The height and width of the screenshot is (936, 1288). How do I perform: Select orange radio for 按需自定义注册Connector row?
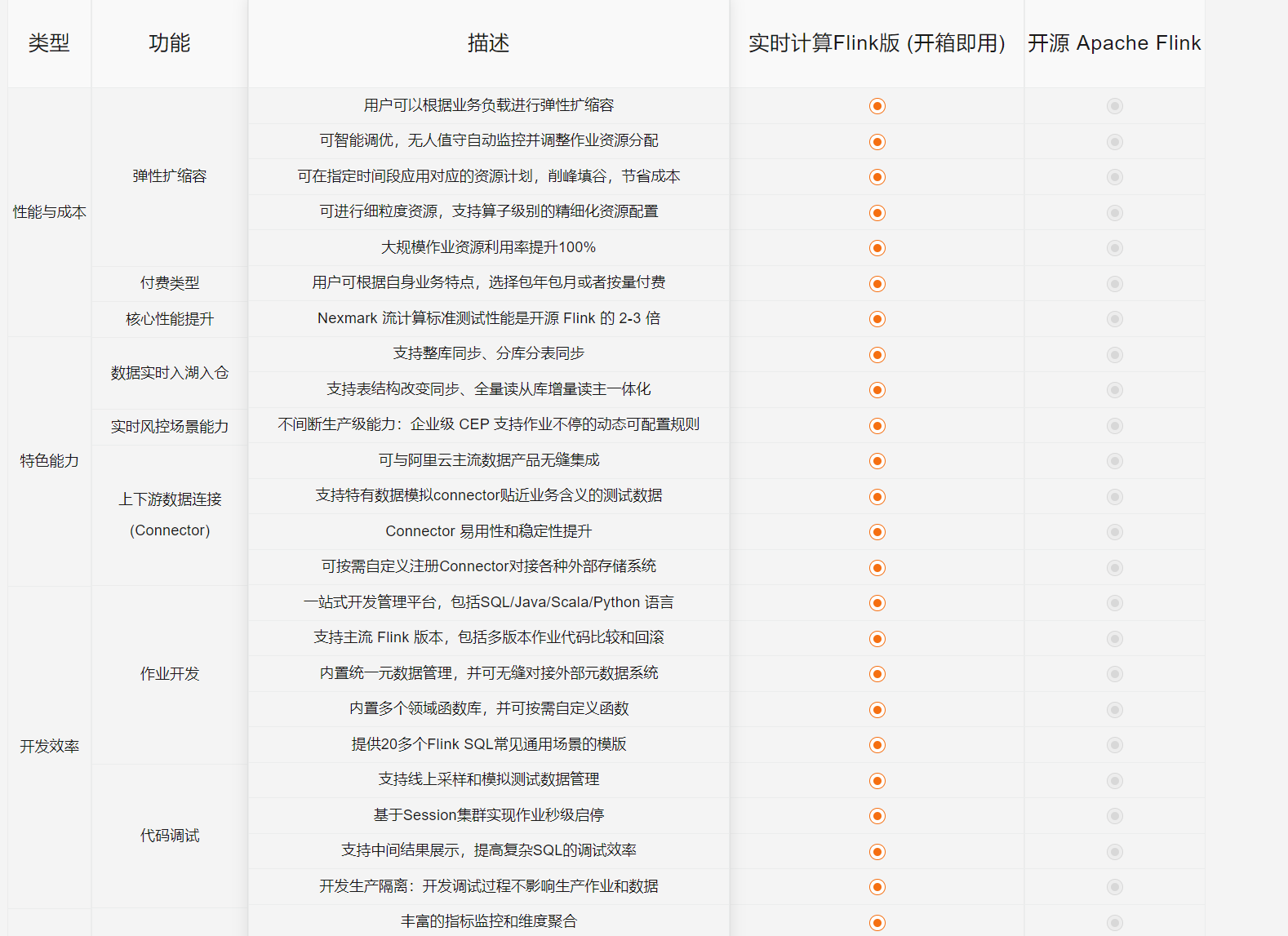[877, 568]
